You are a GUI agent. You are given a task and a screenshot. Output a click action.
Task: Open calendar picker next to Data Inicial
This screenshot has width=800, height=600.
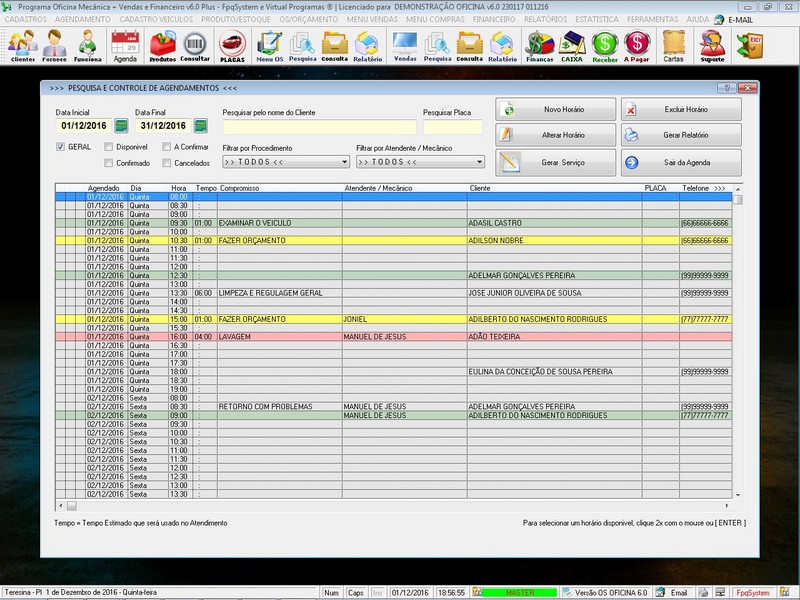121,126
